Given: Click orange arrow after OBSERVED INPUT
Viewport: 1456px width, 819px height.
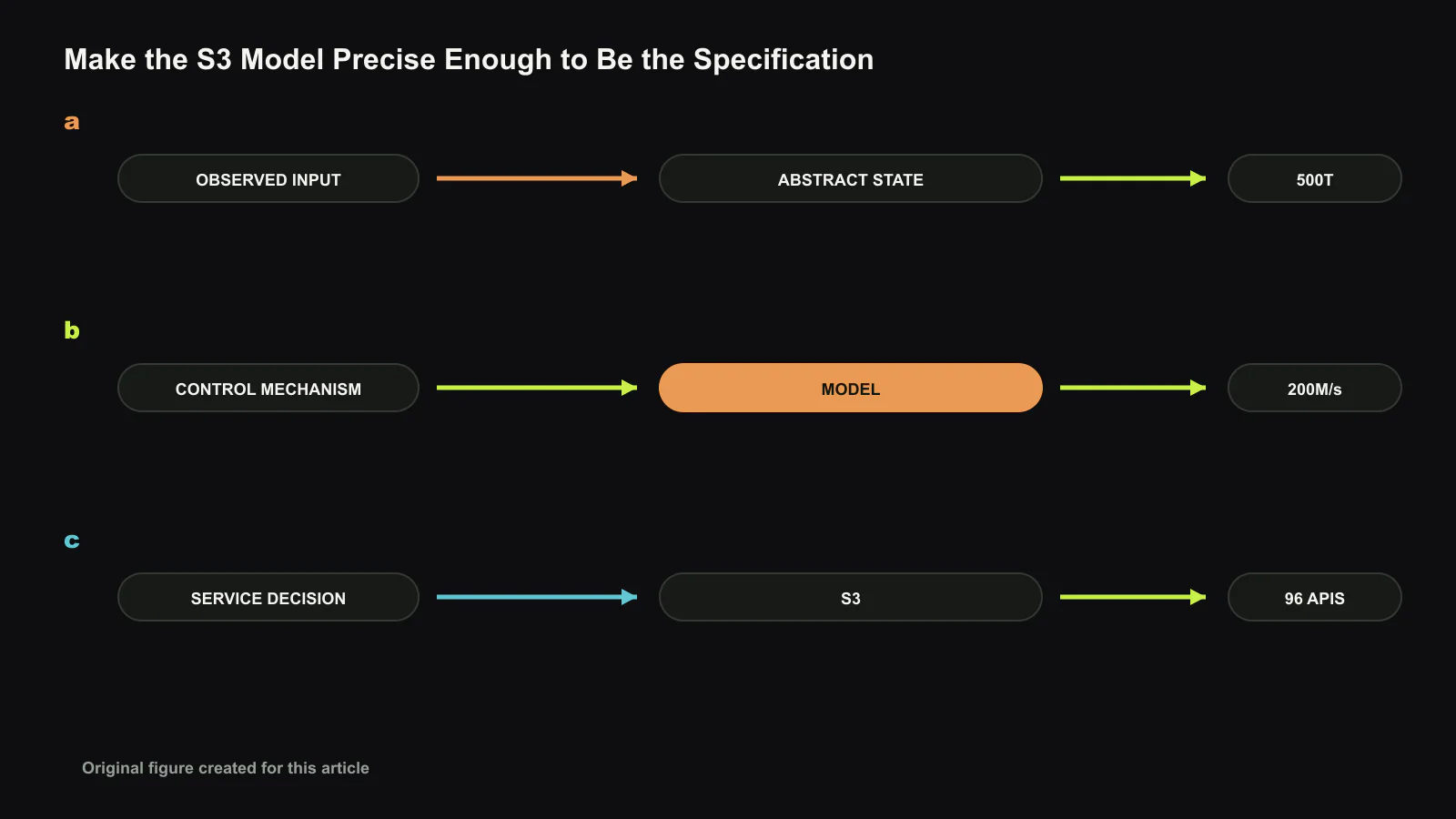Looking at the screenshot, I should pyautogui.click(x=537, y=178).
